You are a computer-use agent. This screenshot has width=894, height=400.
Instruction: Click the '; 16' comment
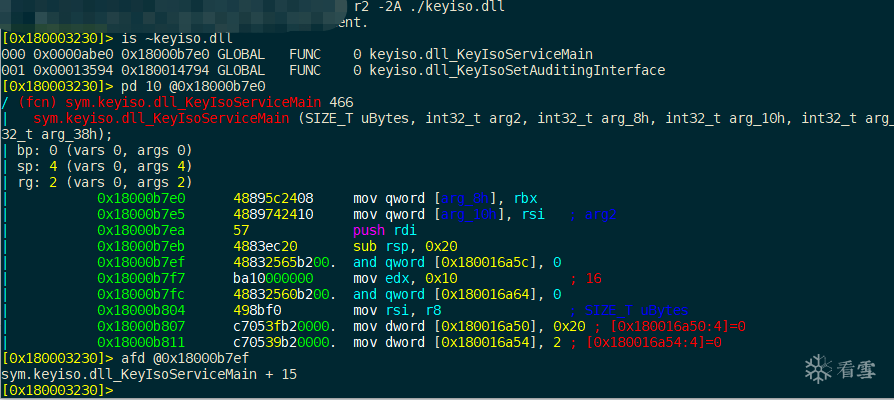pos(586,278)
